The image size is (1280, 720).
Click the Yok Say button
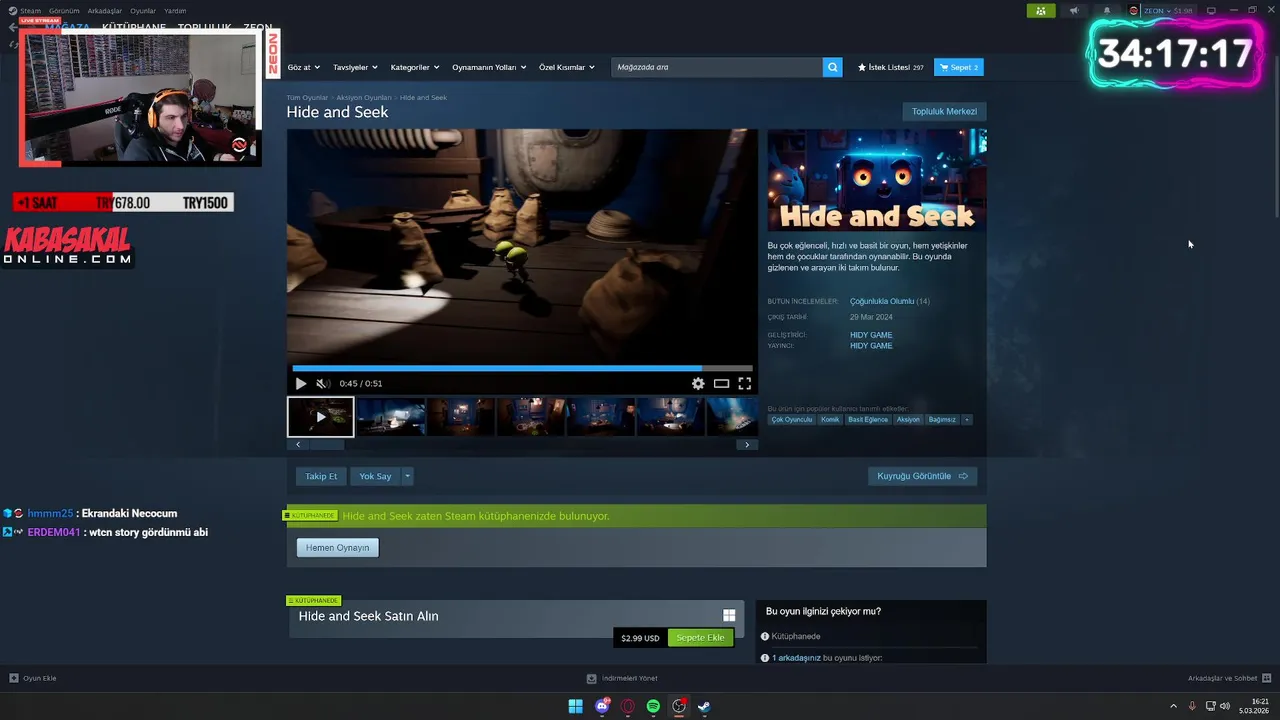(x=375, y=476)
